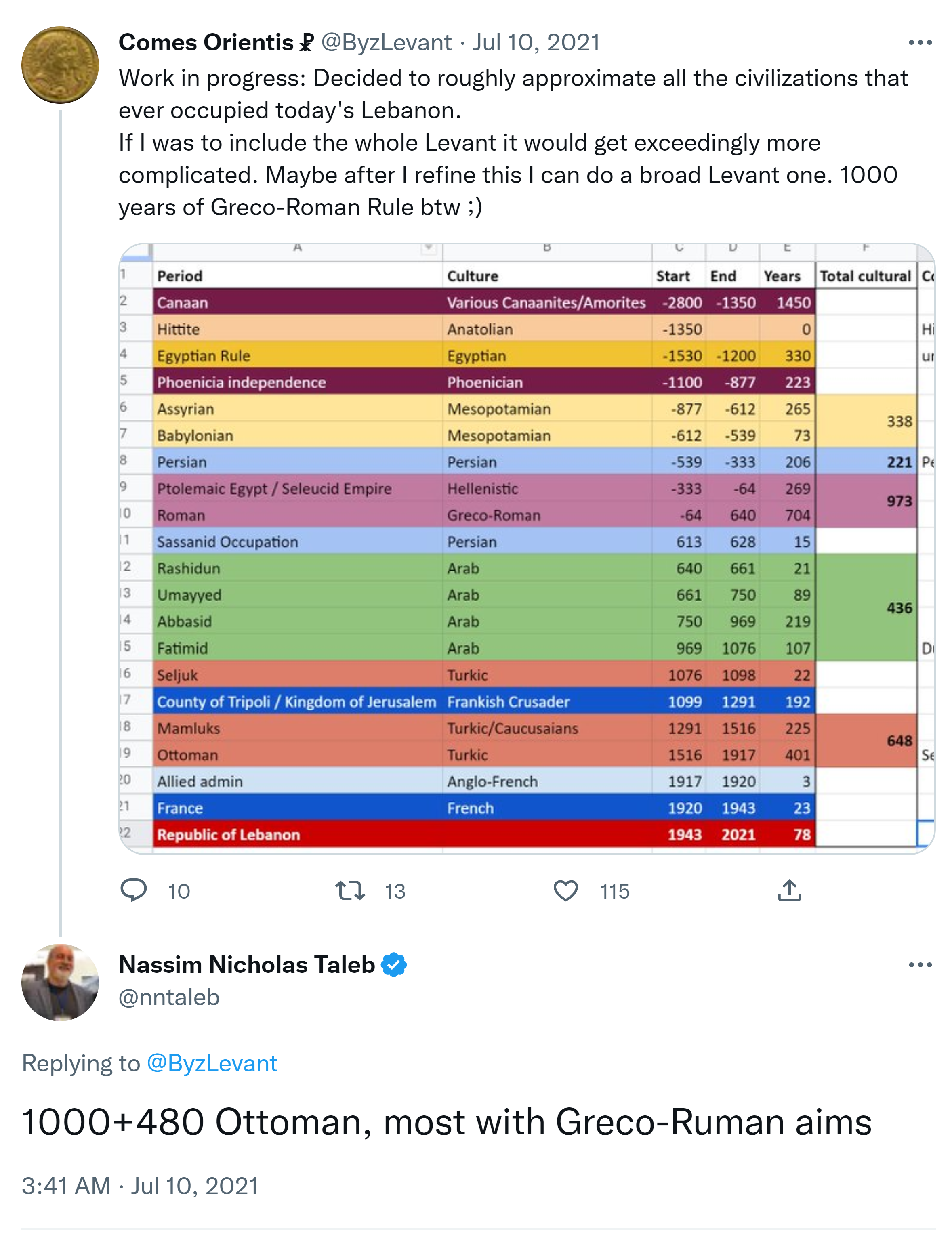Open Nassim Nicholas Taleb profile photo

click(60, 982)
